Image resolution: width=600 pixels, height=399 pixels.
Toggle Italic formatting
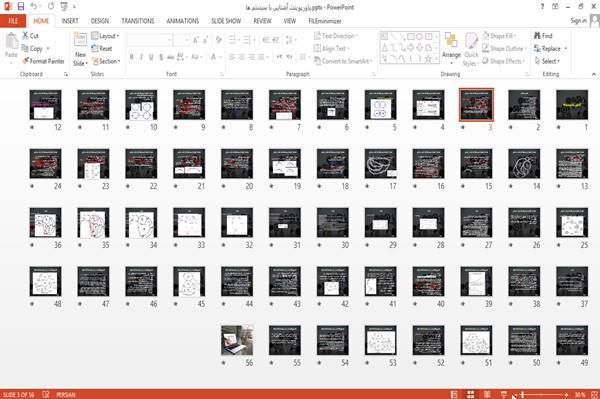pyautogui.click(x=141, y=57)
